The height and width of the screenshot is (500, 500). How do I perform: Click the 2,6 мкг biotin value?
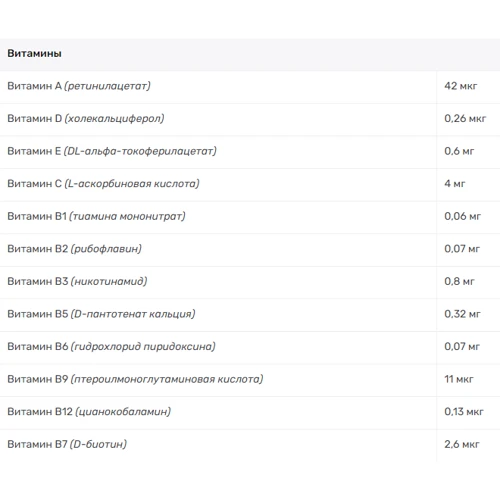pos(462,444)
